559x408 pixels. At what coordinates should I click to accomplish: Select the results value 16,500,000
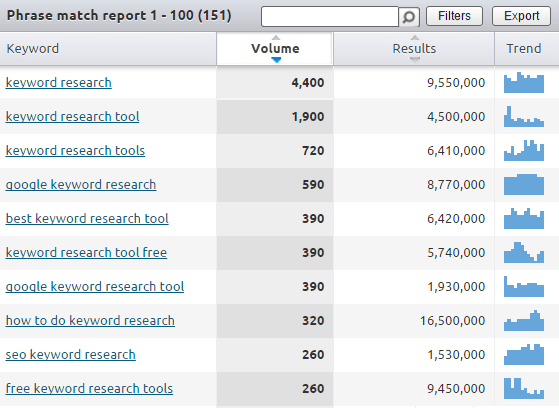452,321
